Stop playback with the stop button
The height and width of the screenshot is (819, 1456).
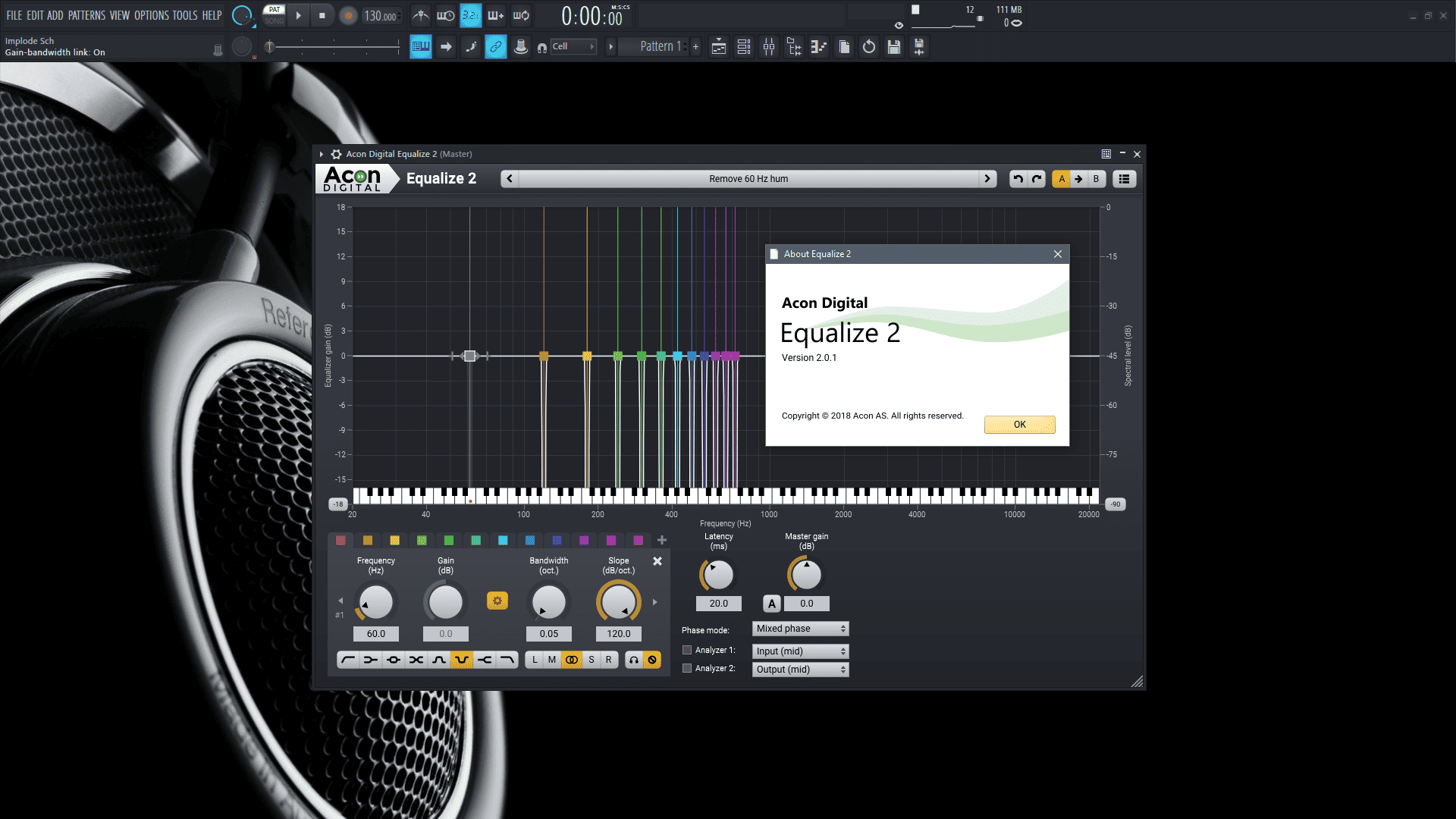coord(322,15)
